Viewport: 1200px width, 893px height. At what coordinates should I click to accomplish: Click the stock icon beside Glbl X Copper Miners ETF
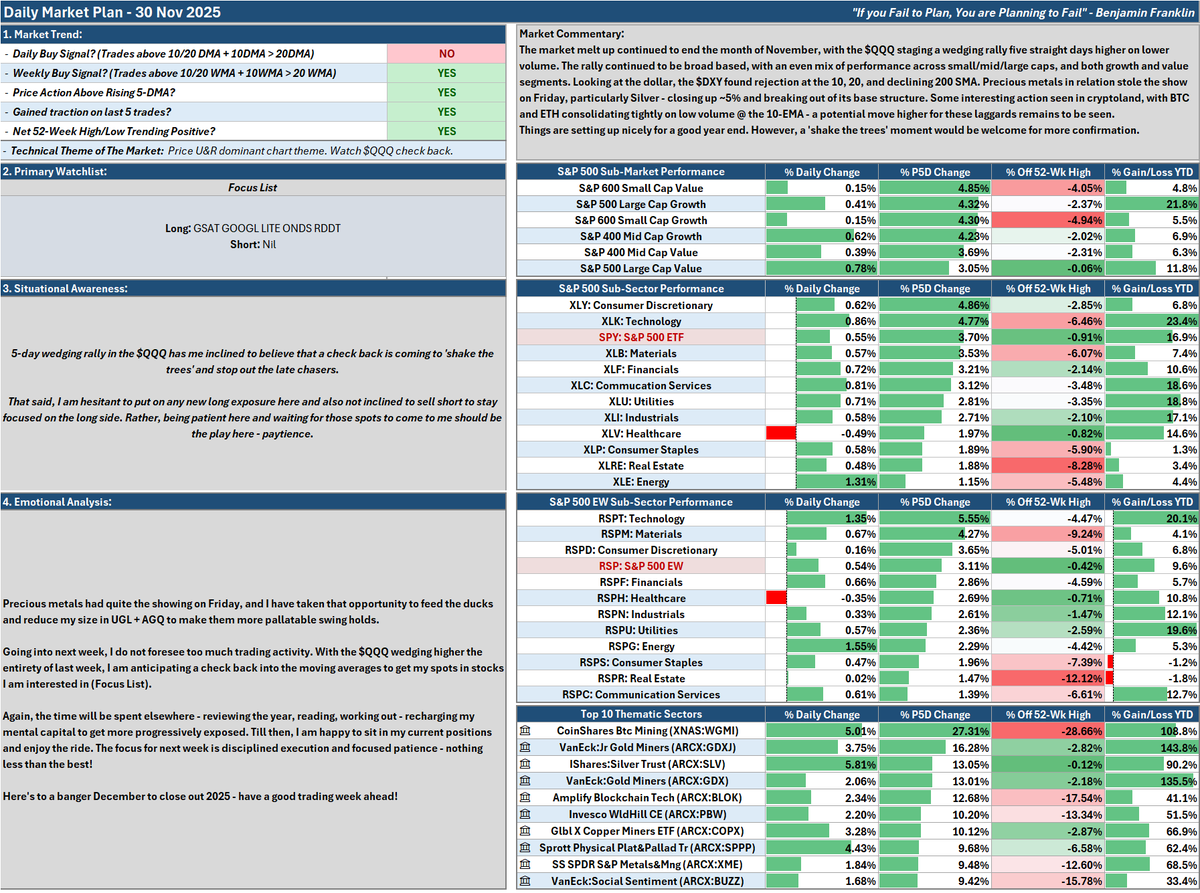coord(526,831)
